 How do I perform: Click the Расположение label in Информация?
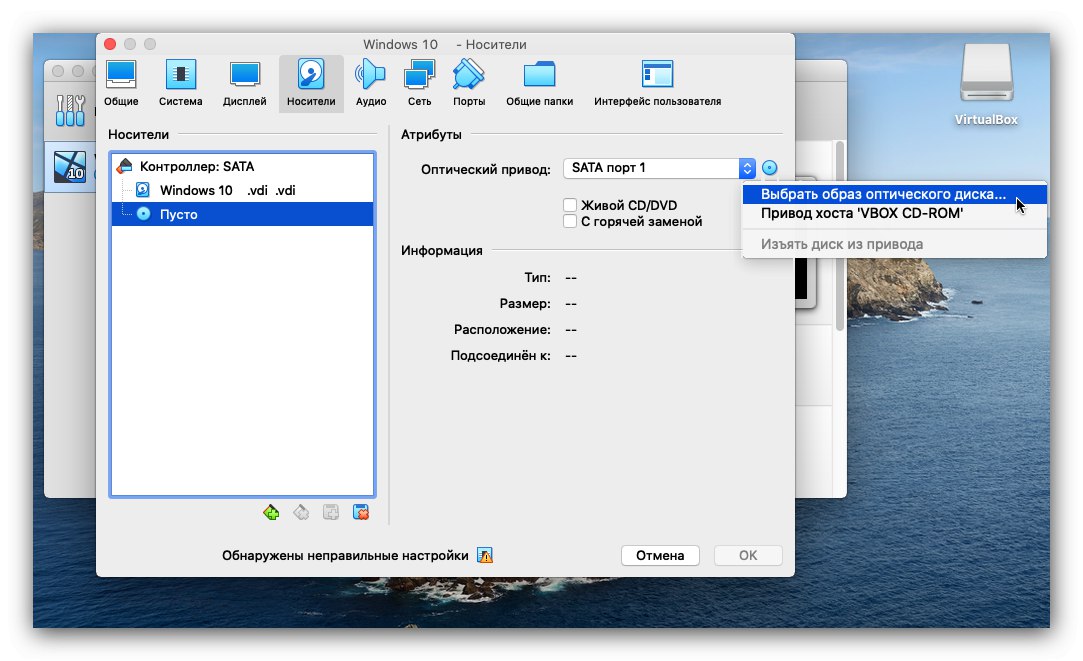(x=502, y=329)
